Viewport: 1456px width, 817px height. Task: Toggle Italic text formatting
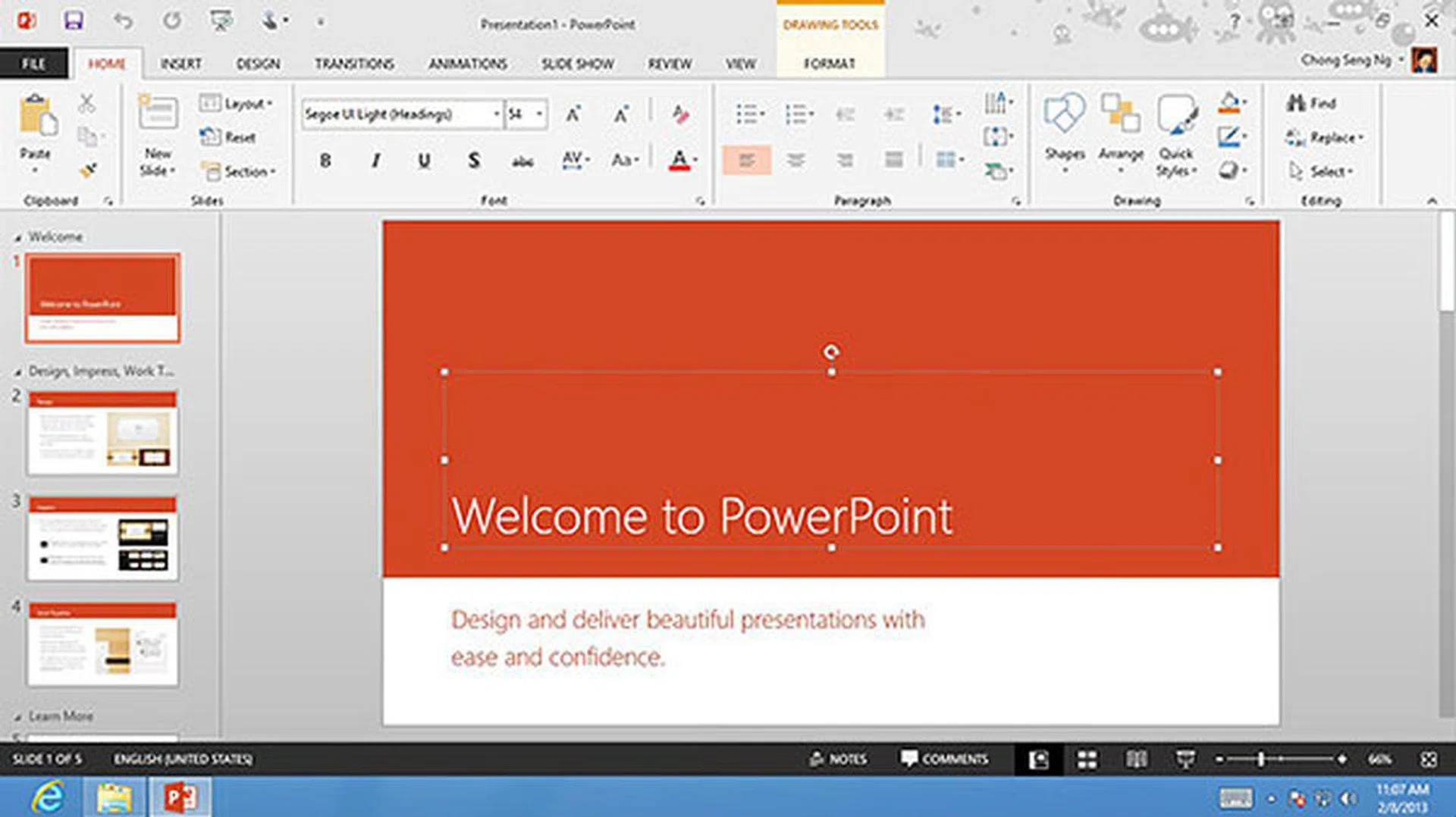click(x=375, y=161)
